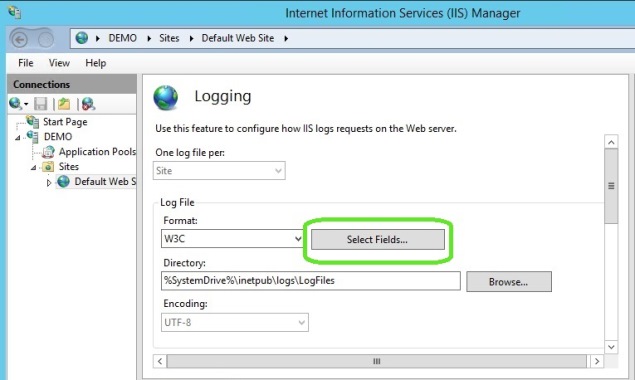Expand the arrow before DEMO in address bar

(98, 38)
